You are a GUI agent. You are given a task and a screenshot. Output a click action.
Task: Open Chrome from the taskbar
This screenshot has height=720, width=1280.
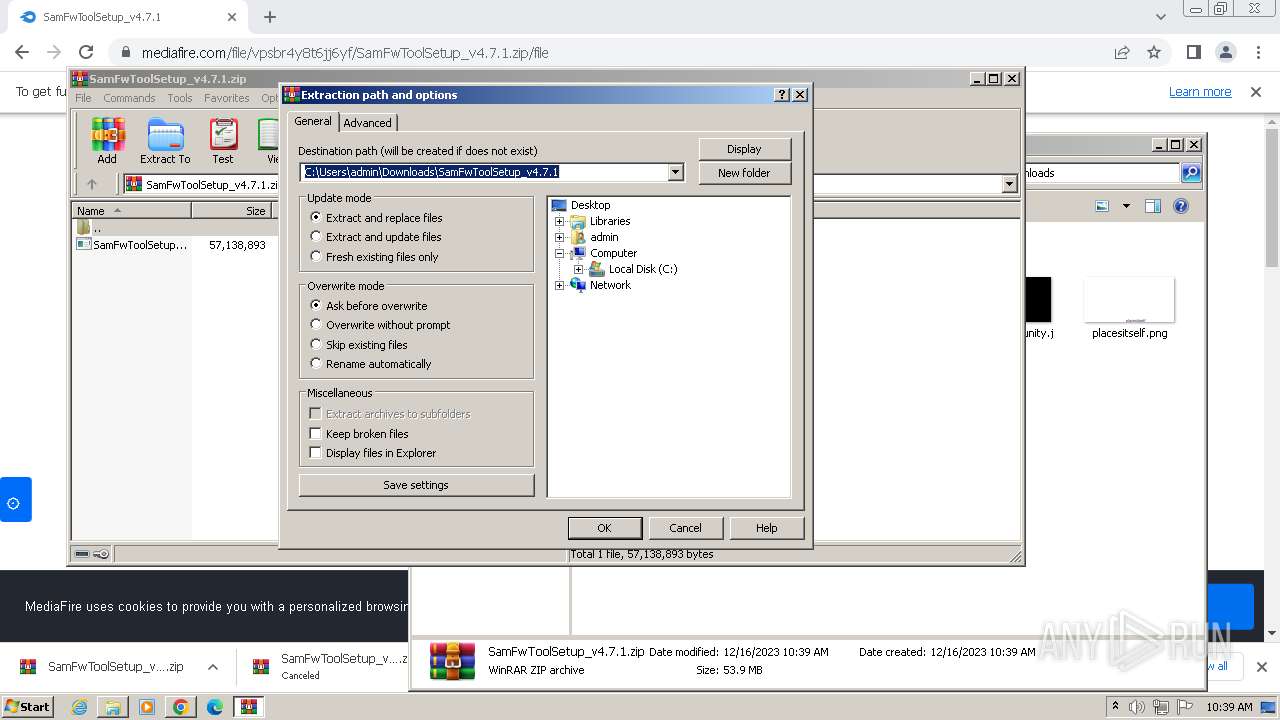[181, 707]
